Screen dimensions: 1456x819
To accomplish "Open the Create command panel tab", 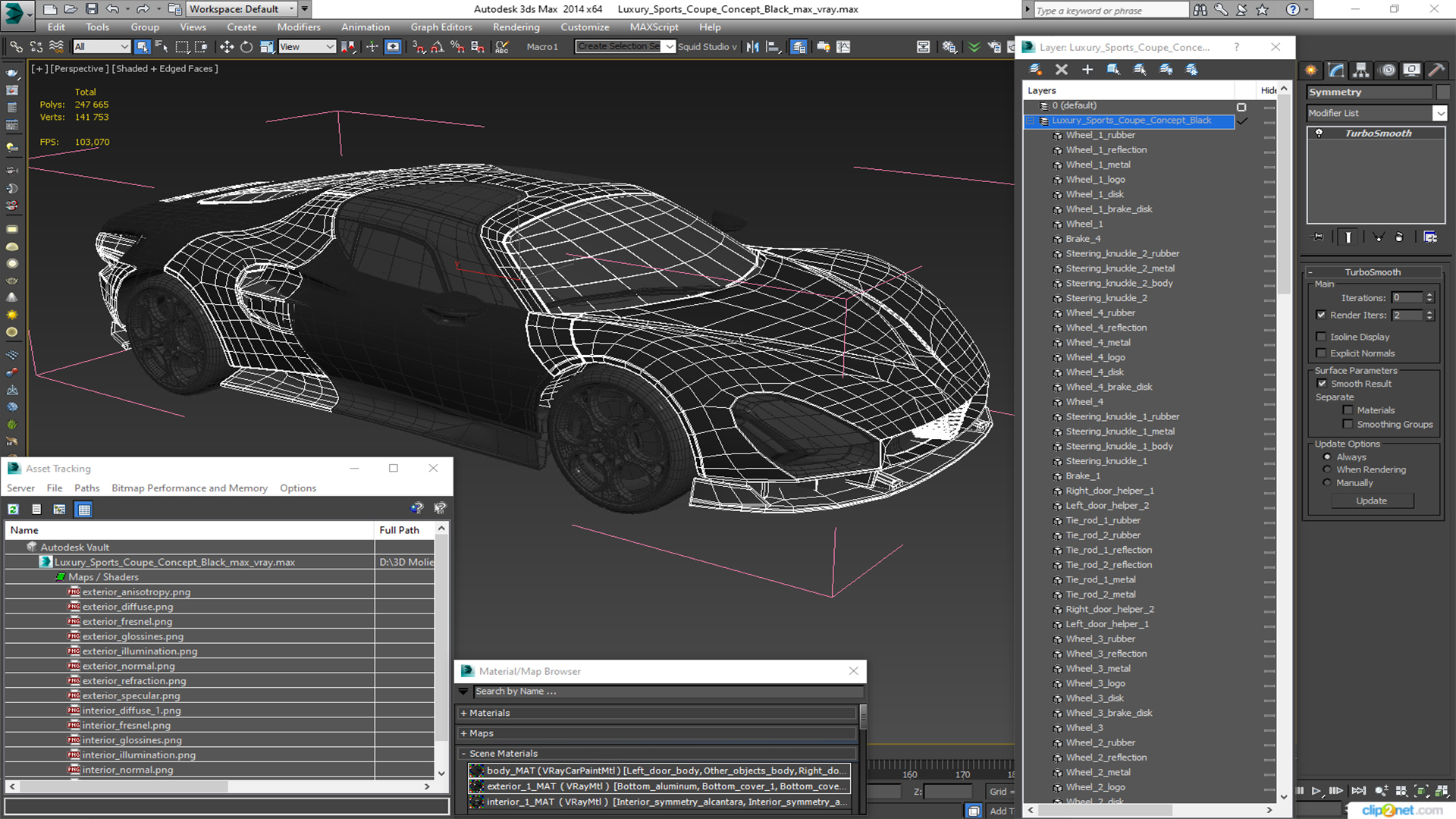I will (x=1311, y=70).
